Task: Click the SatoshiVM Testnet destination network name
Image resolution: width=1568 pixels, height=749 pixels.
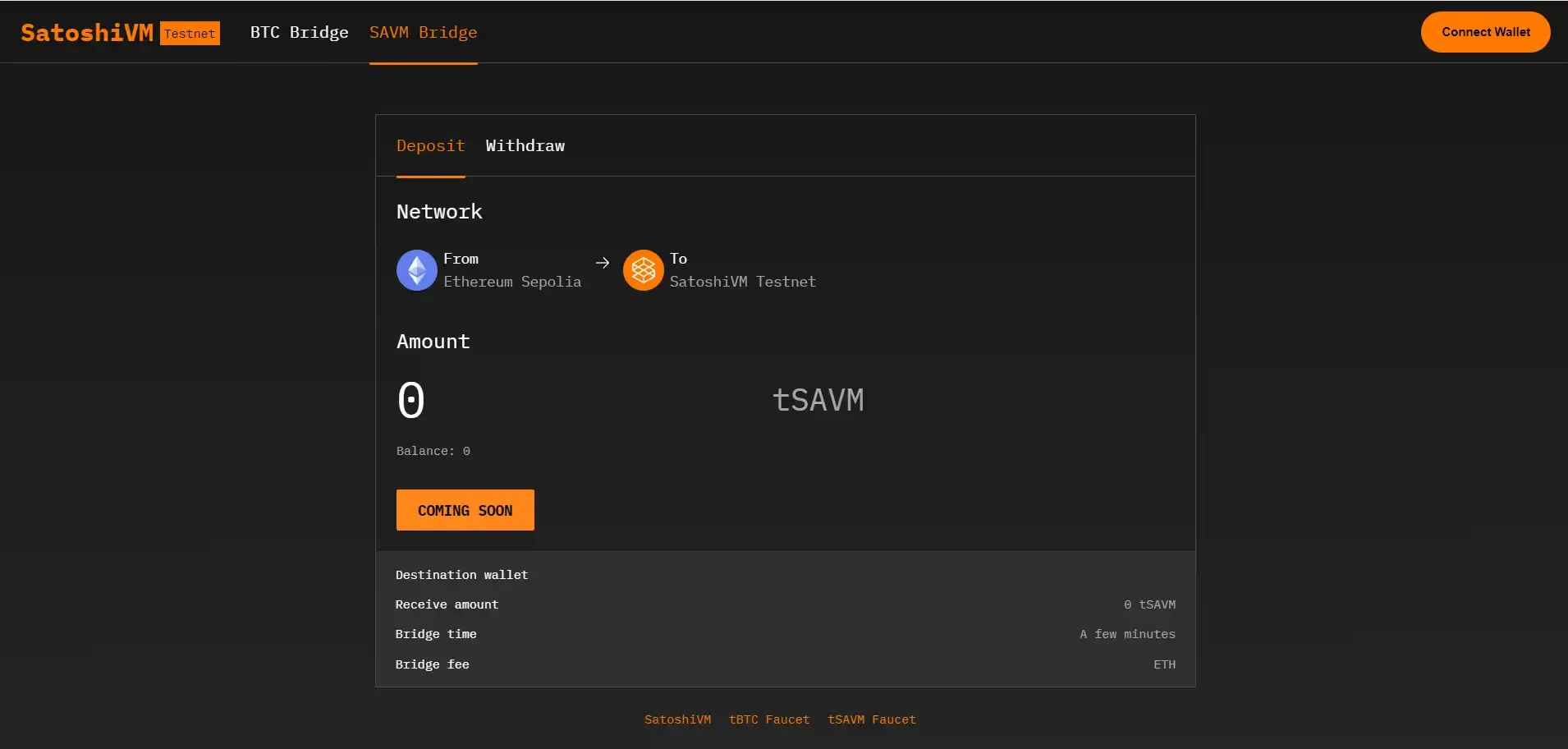Action: tap(742, 282)
